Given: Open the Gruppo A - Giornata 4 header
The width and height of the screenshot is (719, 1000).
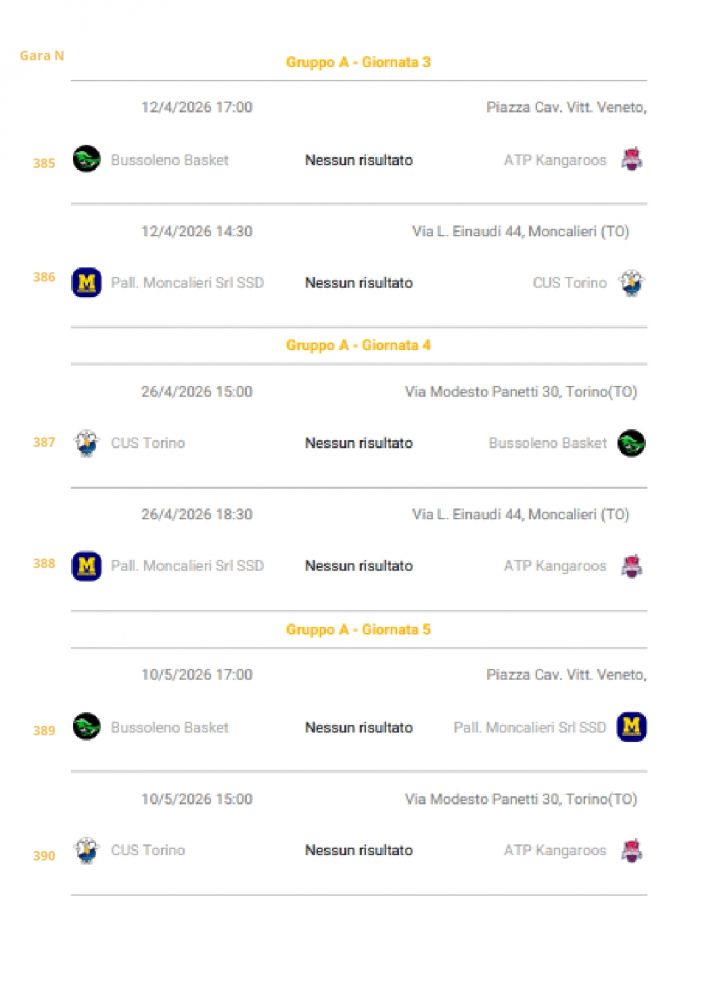Looking at the screenshot, I should click(x=358, y=345).
